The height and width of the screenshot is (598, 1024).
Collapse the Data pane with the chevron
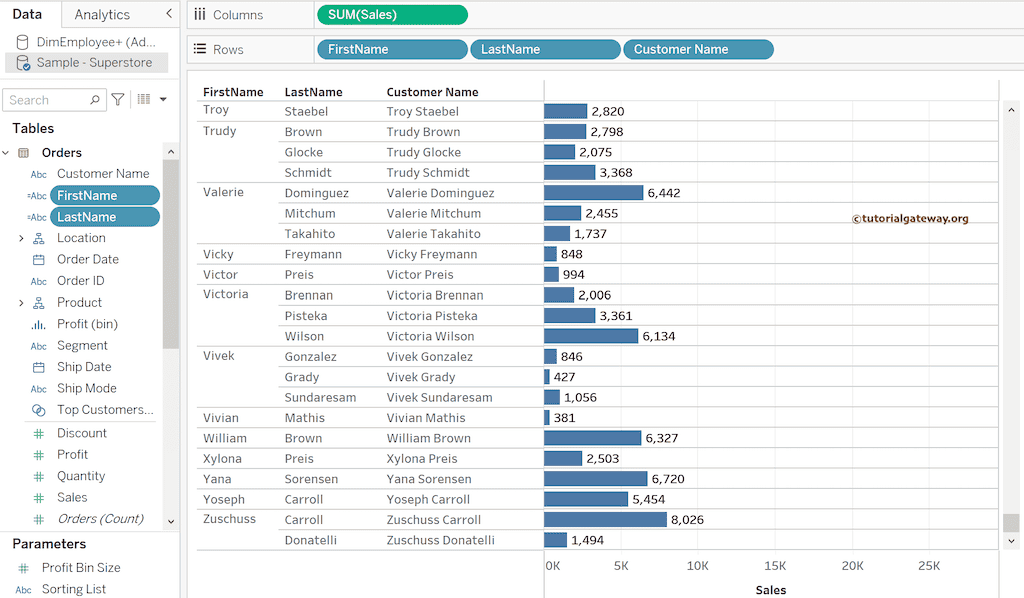[x=168, y=14]
